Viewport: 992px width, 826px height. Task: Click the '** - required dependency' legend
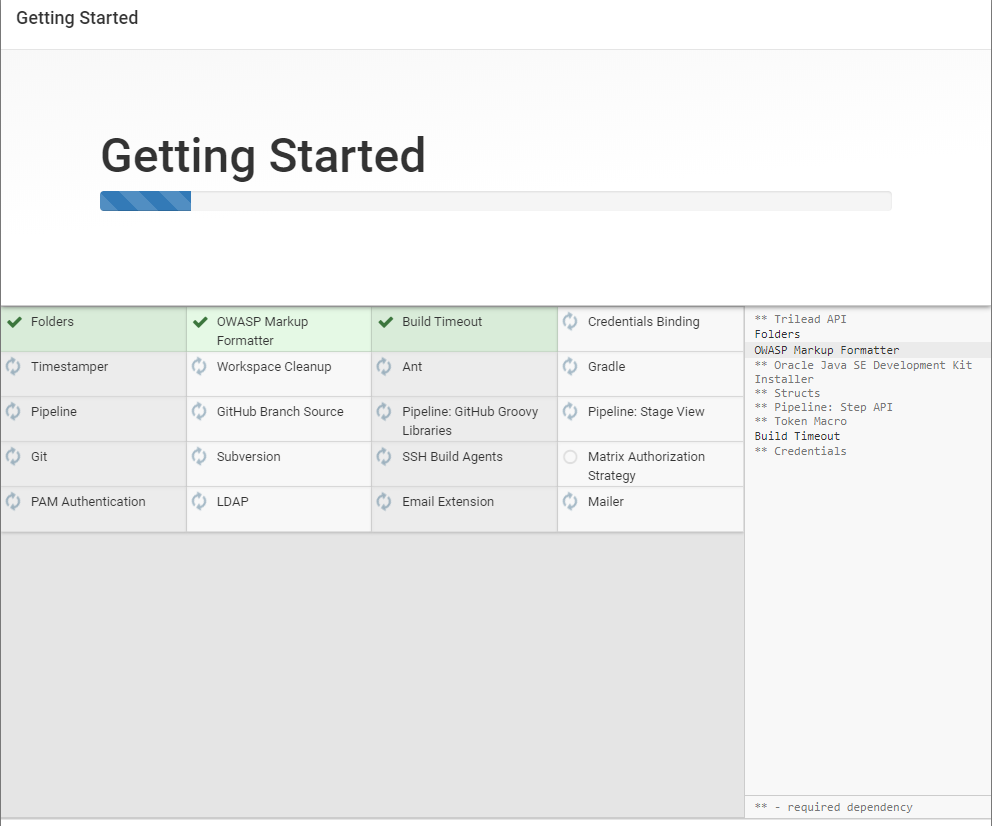tap(833, 808)
